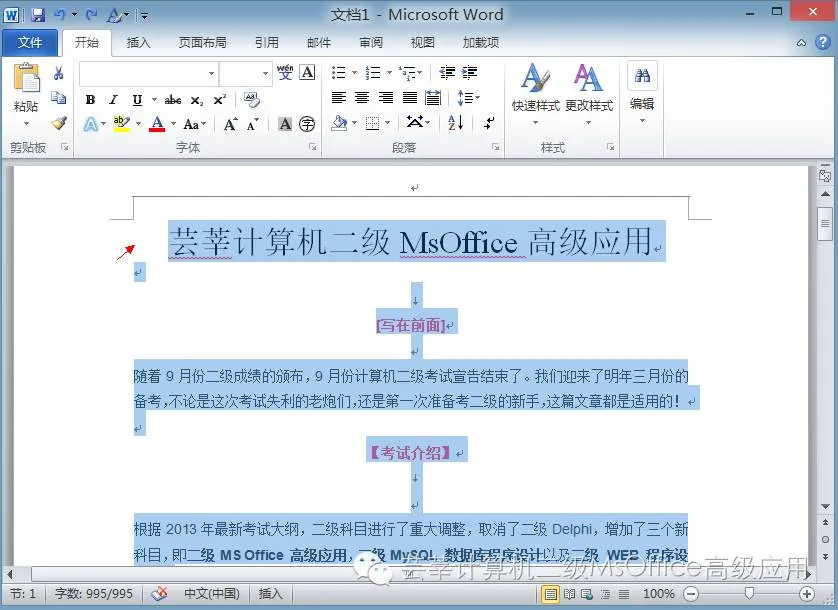The height and width of the screenshot is (610, 838).
Task: Switch to the 页面布局 tab
Action: [x=202, y=42]
